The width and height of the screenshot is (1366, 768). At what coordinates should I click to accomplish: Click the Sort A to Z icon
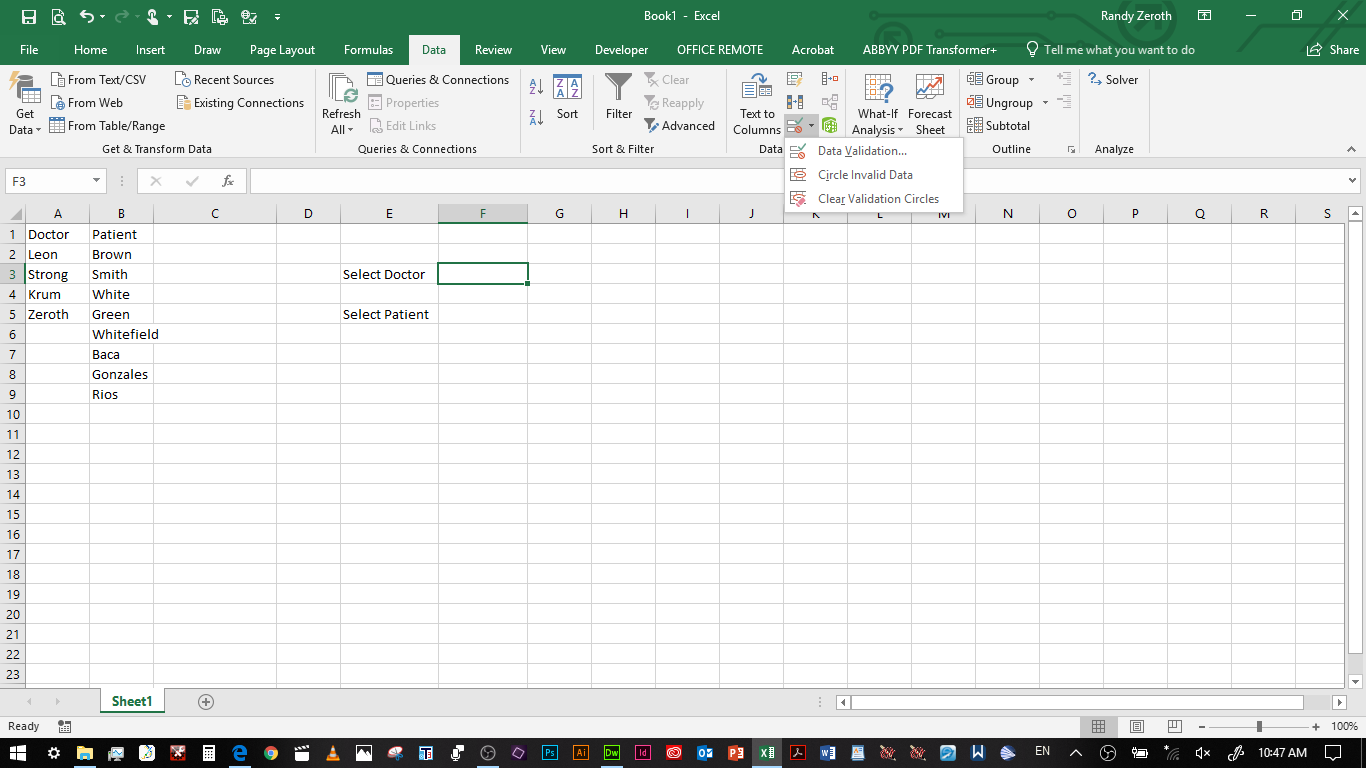point(536,87)
